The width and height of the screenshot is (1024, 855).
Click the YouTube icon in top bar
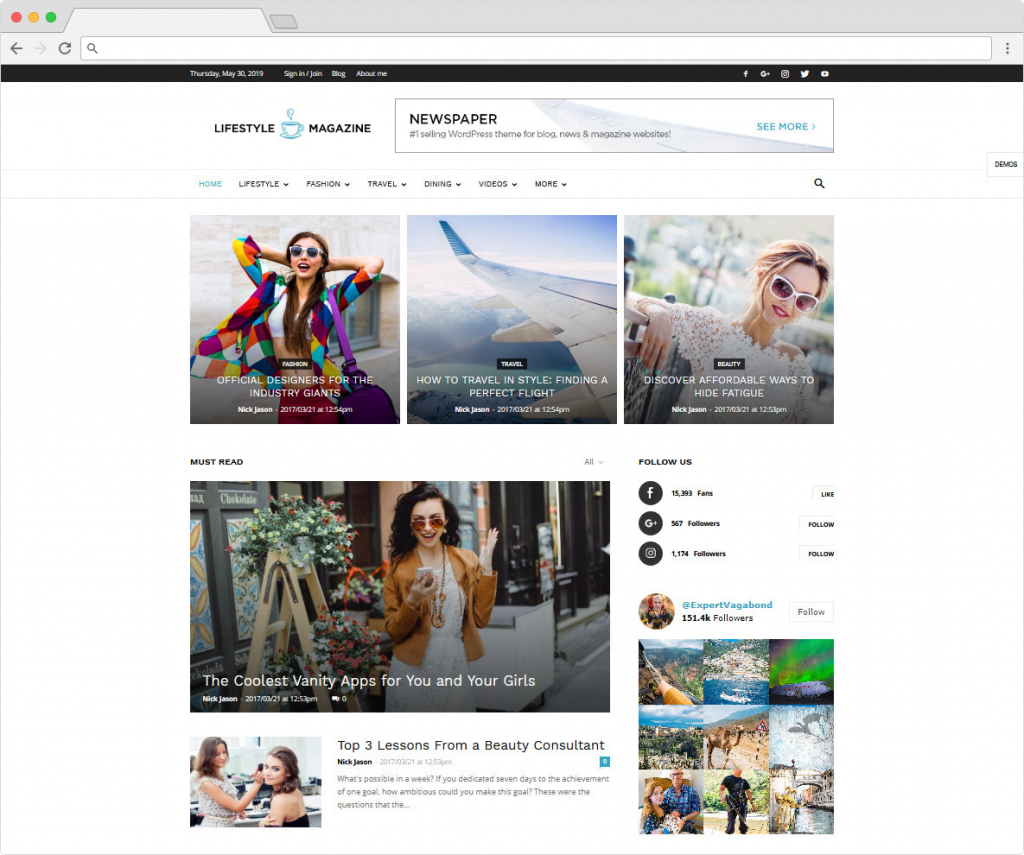(x=825, y=74)
